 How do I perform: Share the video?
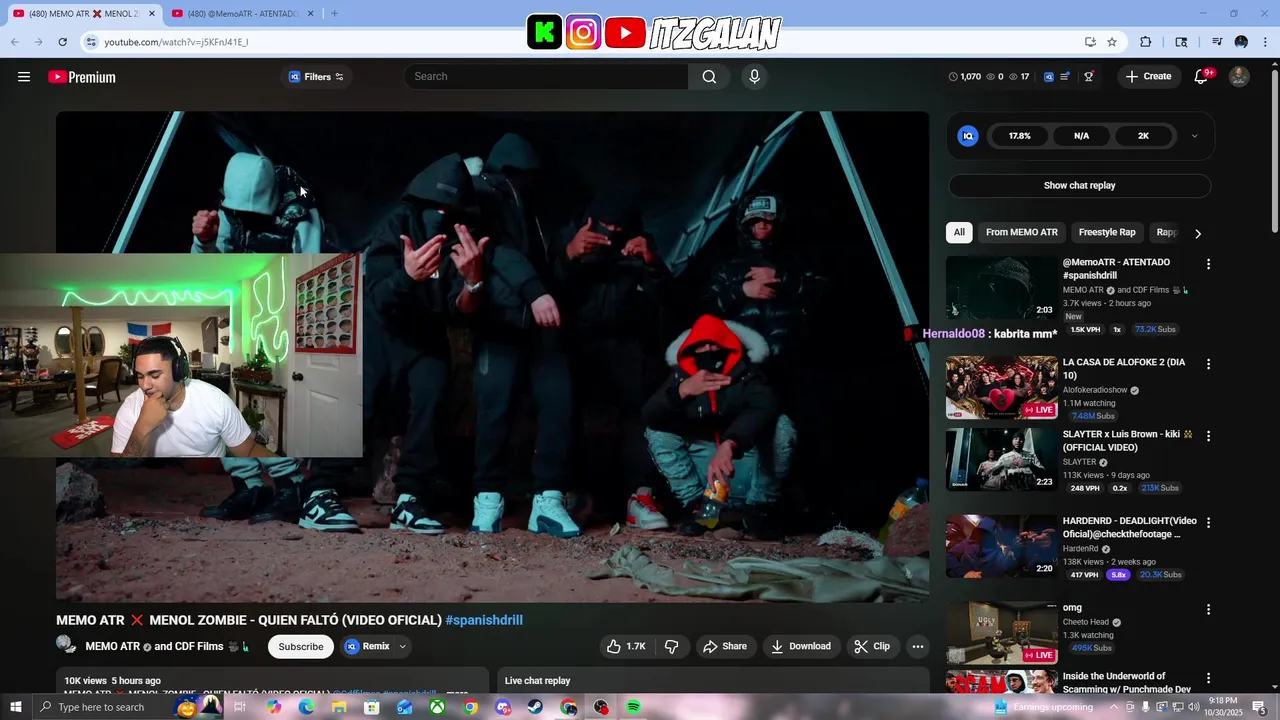tap(725, 646)
